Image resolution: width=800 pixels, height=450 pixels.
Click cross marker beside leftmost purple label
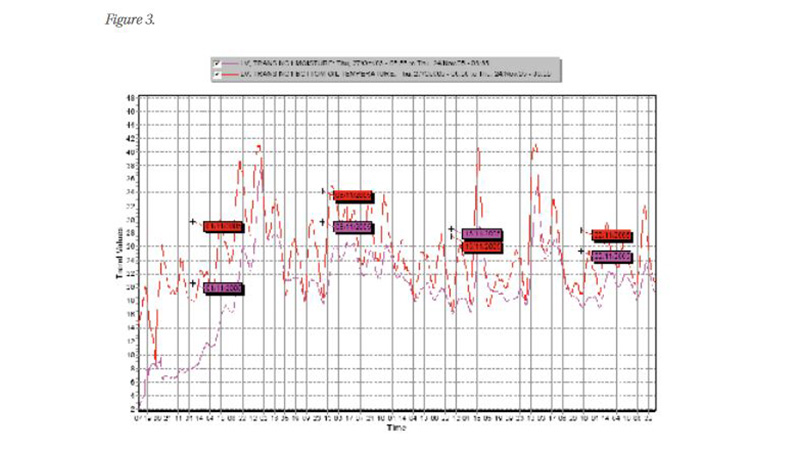pyautogui.click(x=193, y=283)
